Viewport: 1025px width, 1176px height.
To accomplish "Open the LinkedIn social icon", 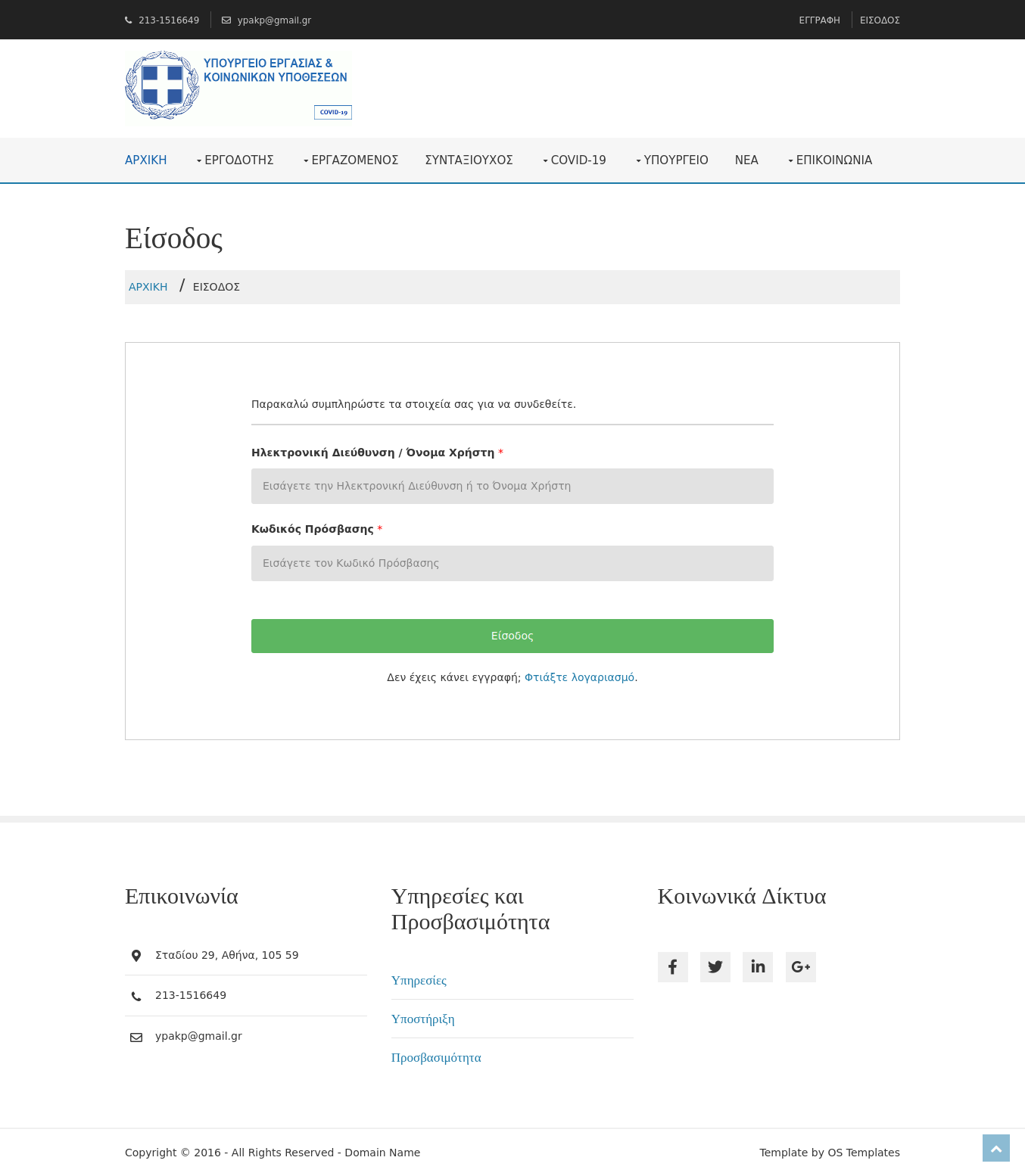I will pyautogui.click(x=758, y=967).
